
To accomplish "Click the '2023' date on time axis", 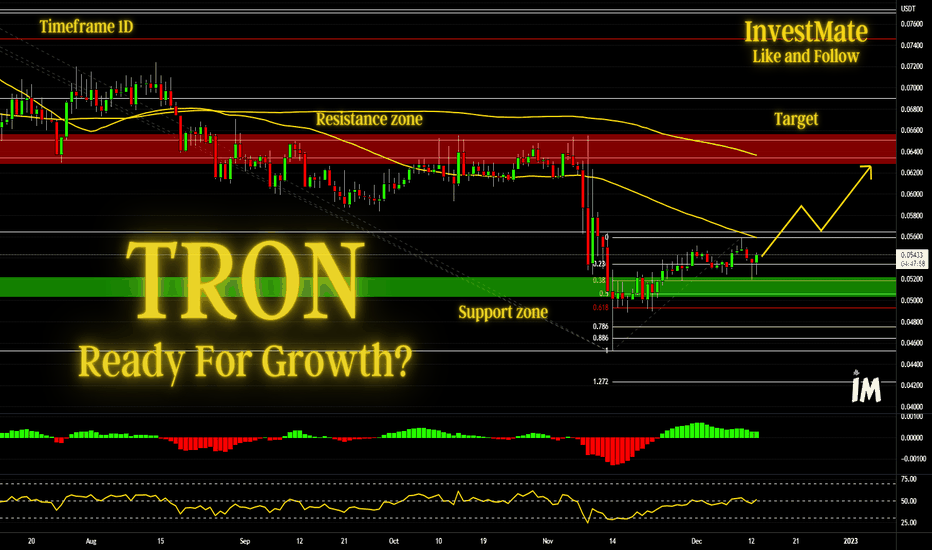I will click(x=851, y=541).
